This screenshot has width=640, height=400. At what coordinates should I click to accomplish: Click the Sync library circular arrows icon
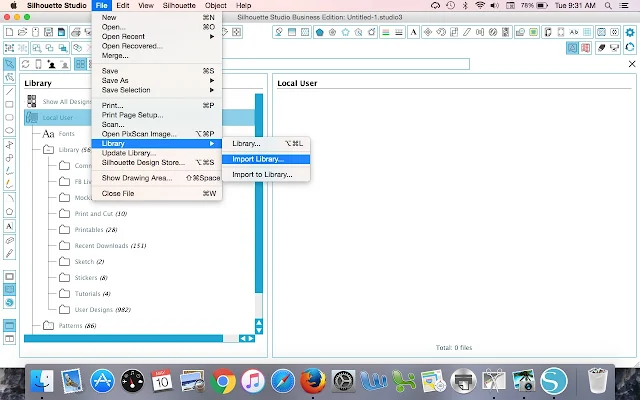(25, 64)
